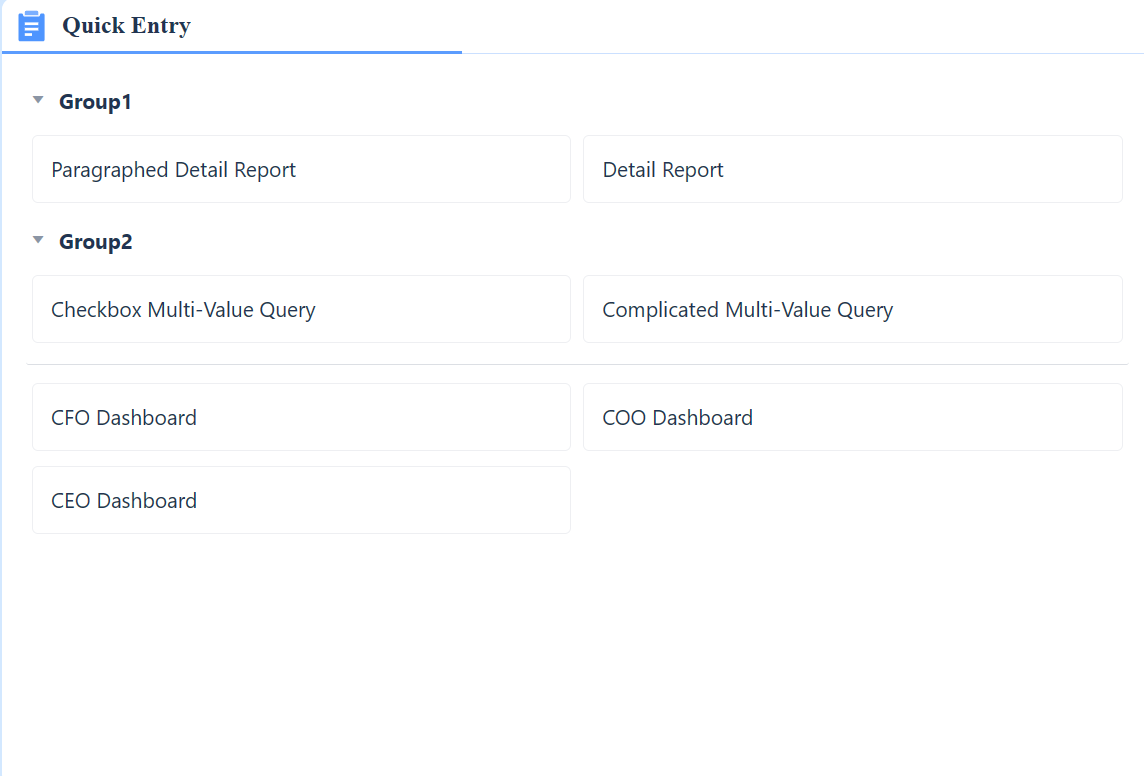
Task: Click the clipboard icon in the header bar
Action: 31,26
